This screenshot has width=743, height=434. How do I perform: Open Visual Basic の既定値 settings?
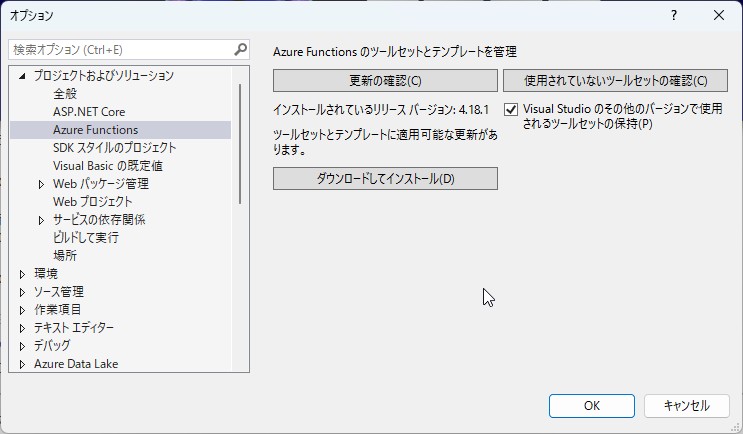click(108, 166)
